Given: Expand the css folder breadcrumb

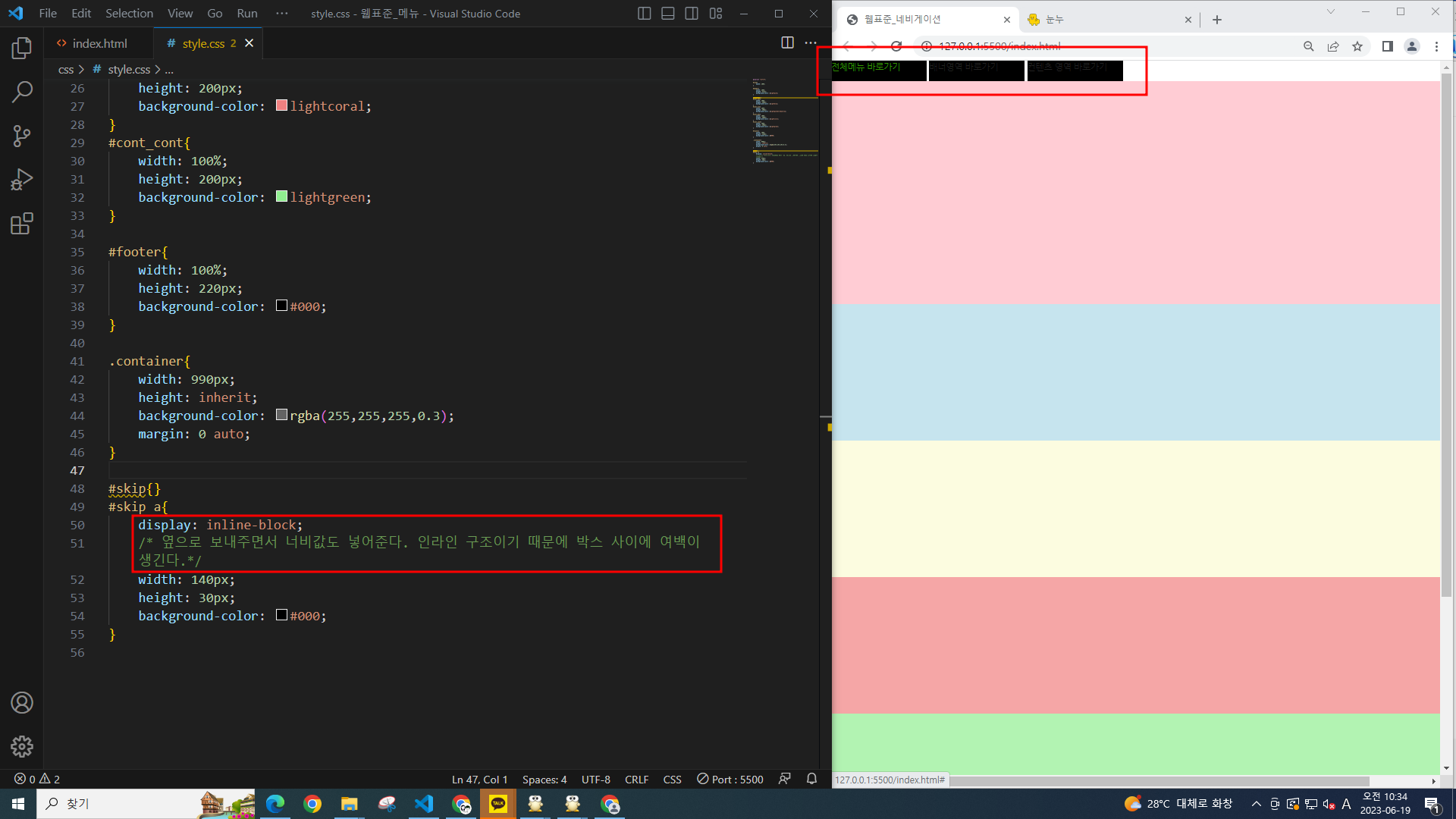Looking at the screenshot, I should pyautogui.click(x=66, y=70).
